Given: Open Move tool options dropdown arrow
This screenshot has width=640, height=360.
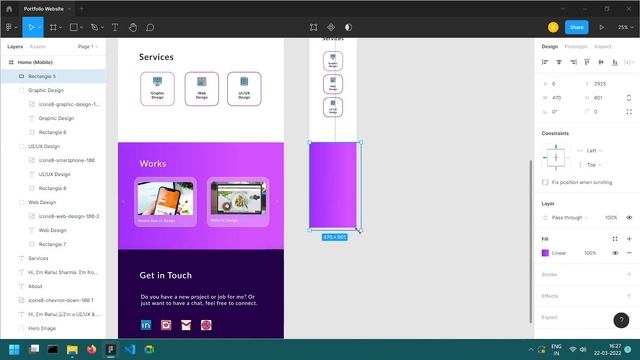Looking at the screenshot, I should point(39,27).
